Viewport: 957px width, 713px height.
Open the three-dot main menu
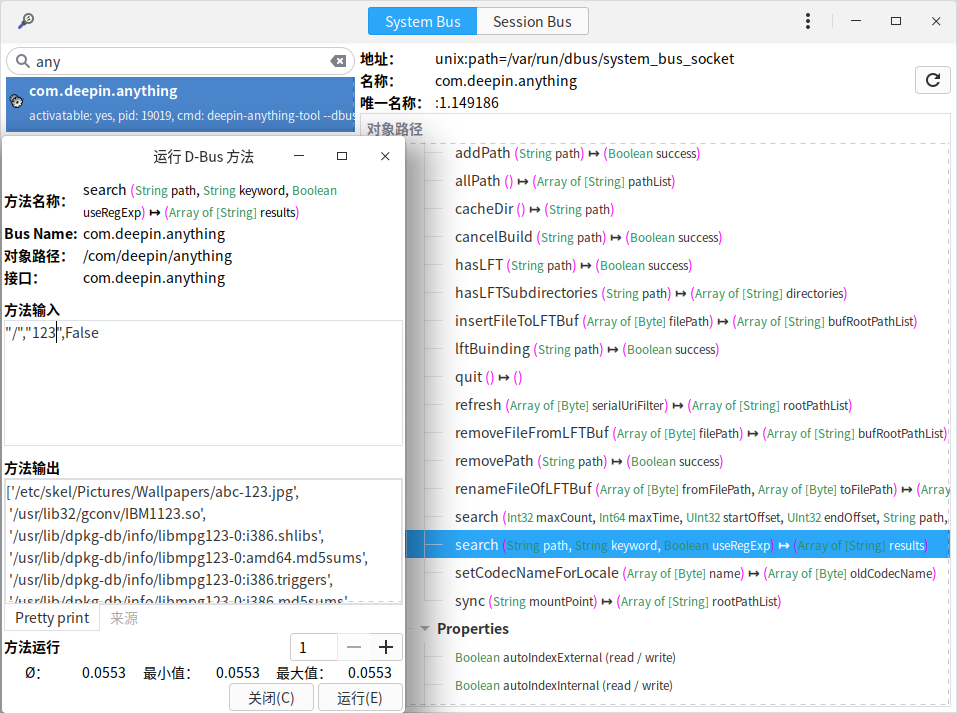click(807, 21)
